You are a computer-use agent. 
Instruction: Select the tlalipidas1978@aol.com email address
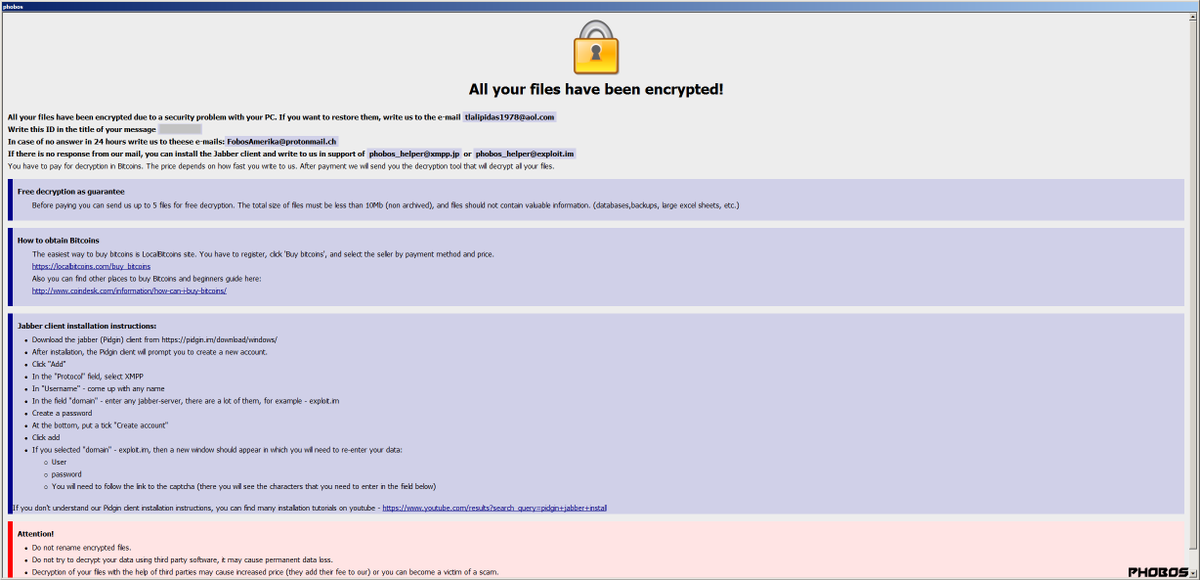pos(509,117)
